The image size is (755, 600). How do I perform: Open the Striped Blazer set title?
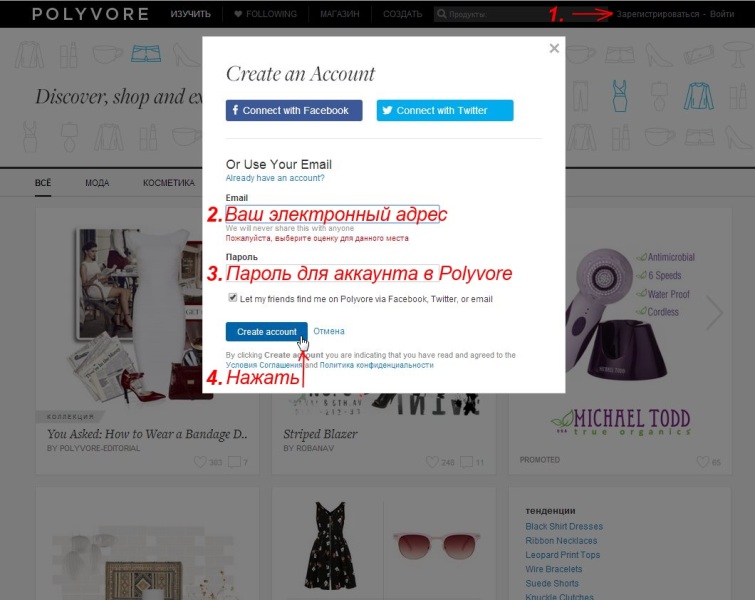[x=320, y=434]
